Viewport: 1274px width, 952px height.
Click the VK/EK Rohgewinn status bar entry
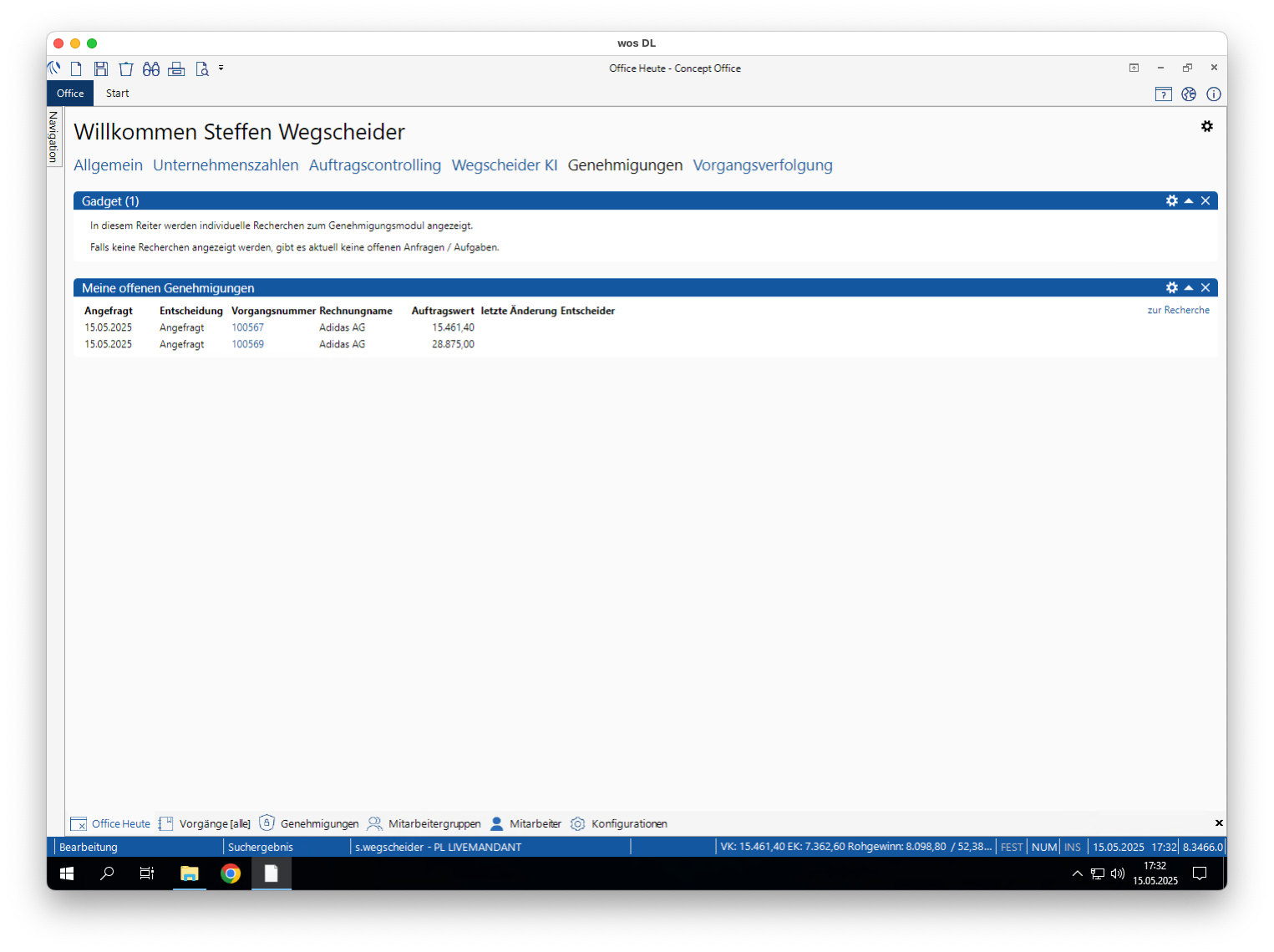coord(856,847)
